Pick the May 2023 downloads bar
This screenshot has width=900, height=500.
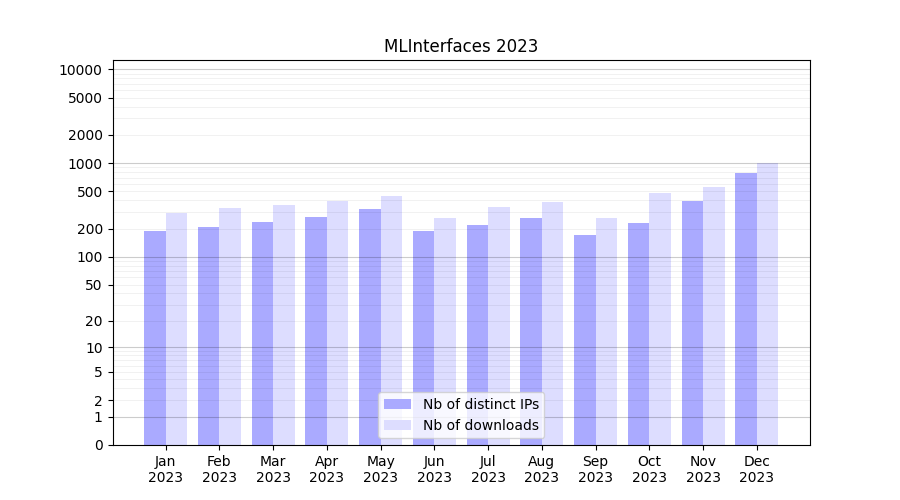click(x=391, y=320)
